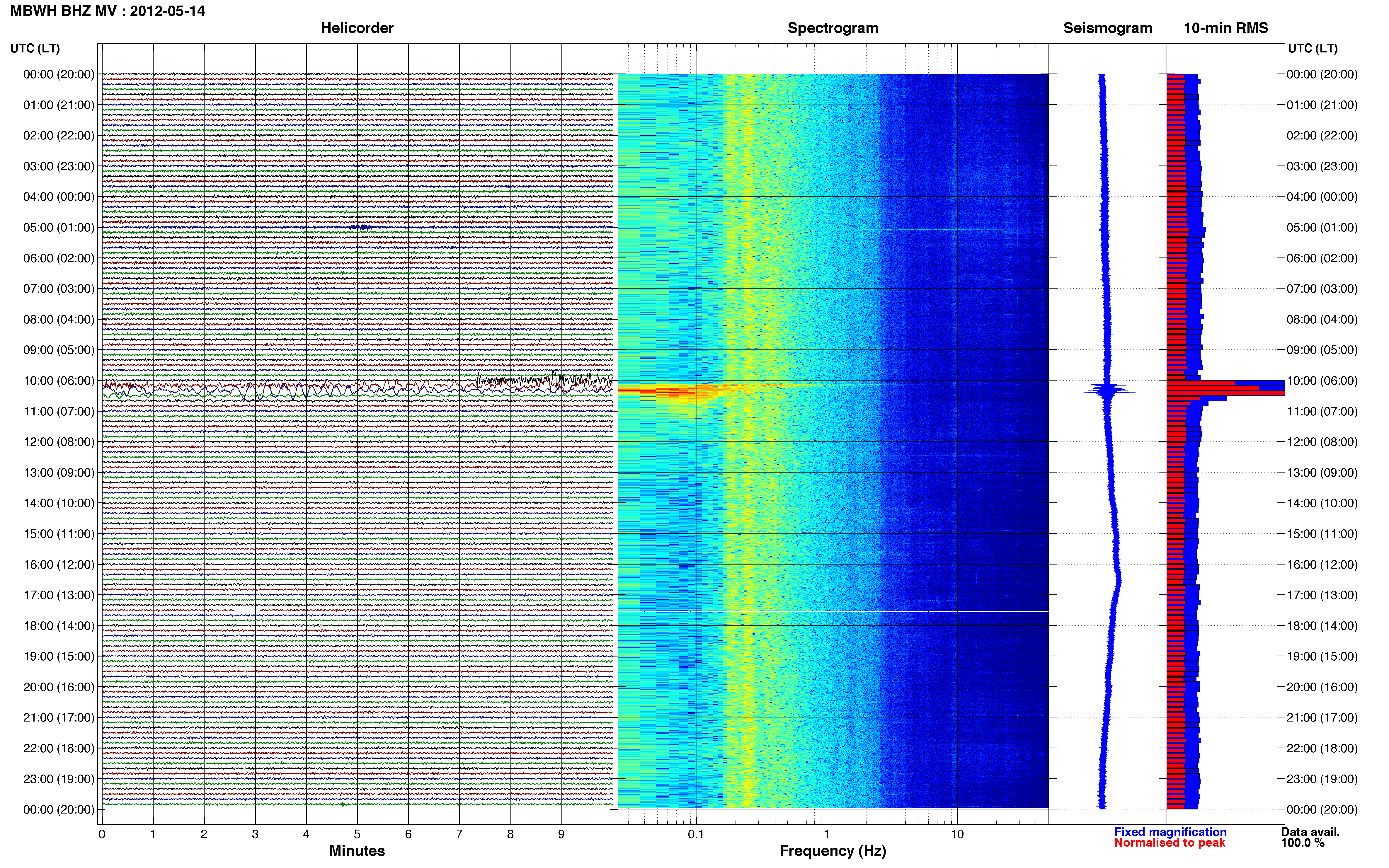Image resolution: width=1389 pixels, height=868 pixels.
Task: Click the 'Spectrogram' panel heading
Action: click(x=833, y=28)
